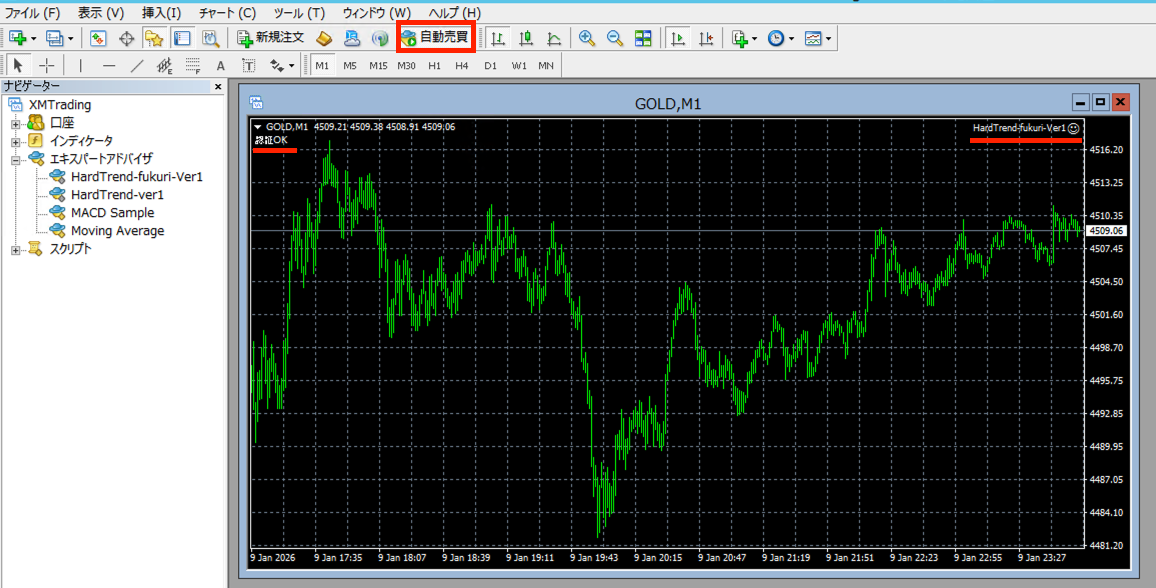Close the ナビゲーター panel
This screenshot has height=588, width=1156.
[x=218, y=87]
